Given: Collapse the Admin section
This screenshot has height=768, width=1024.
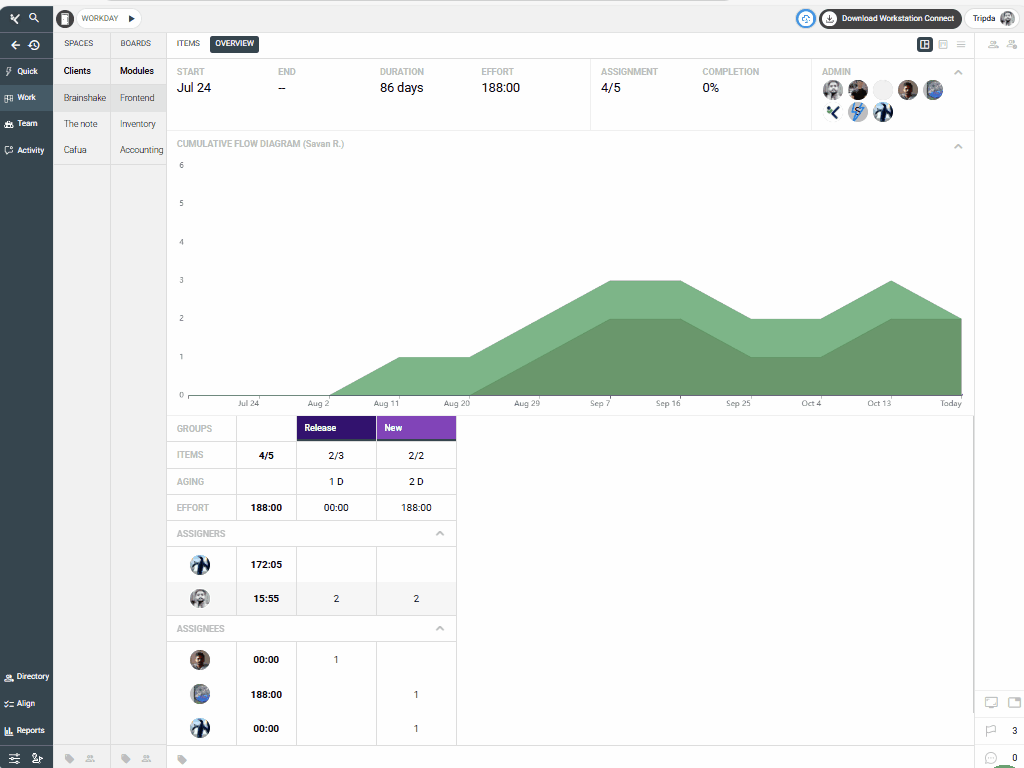Looking at the screenshot, I should click(958, 72).
